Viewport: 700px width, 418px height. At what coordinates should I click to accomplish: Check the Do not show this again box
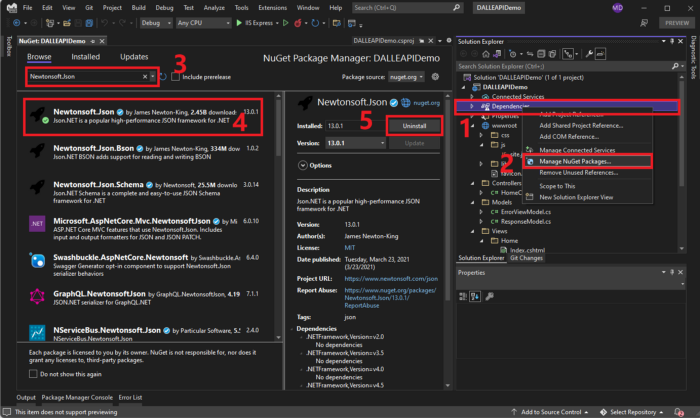(33, 374)
